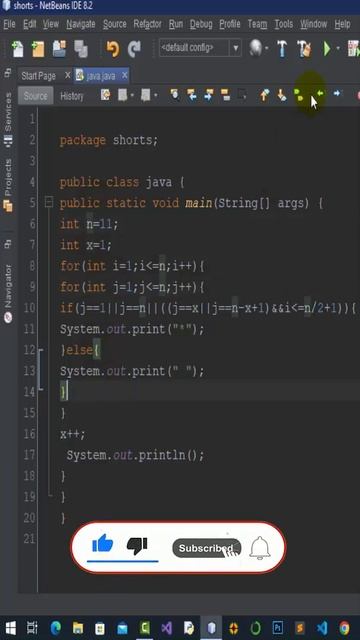Open Task View from the taskbar
360x640 pixels.
coord(32,628)
